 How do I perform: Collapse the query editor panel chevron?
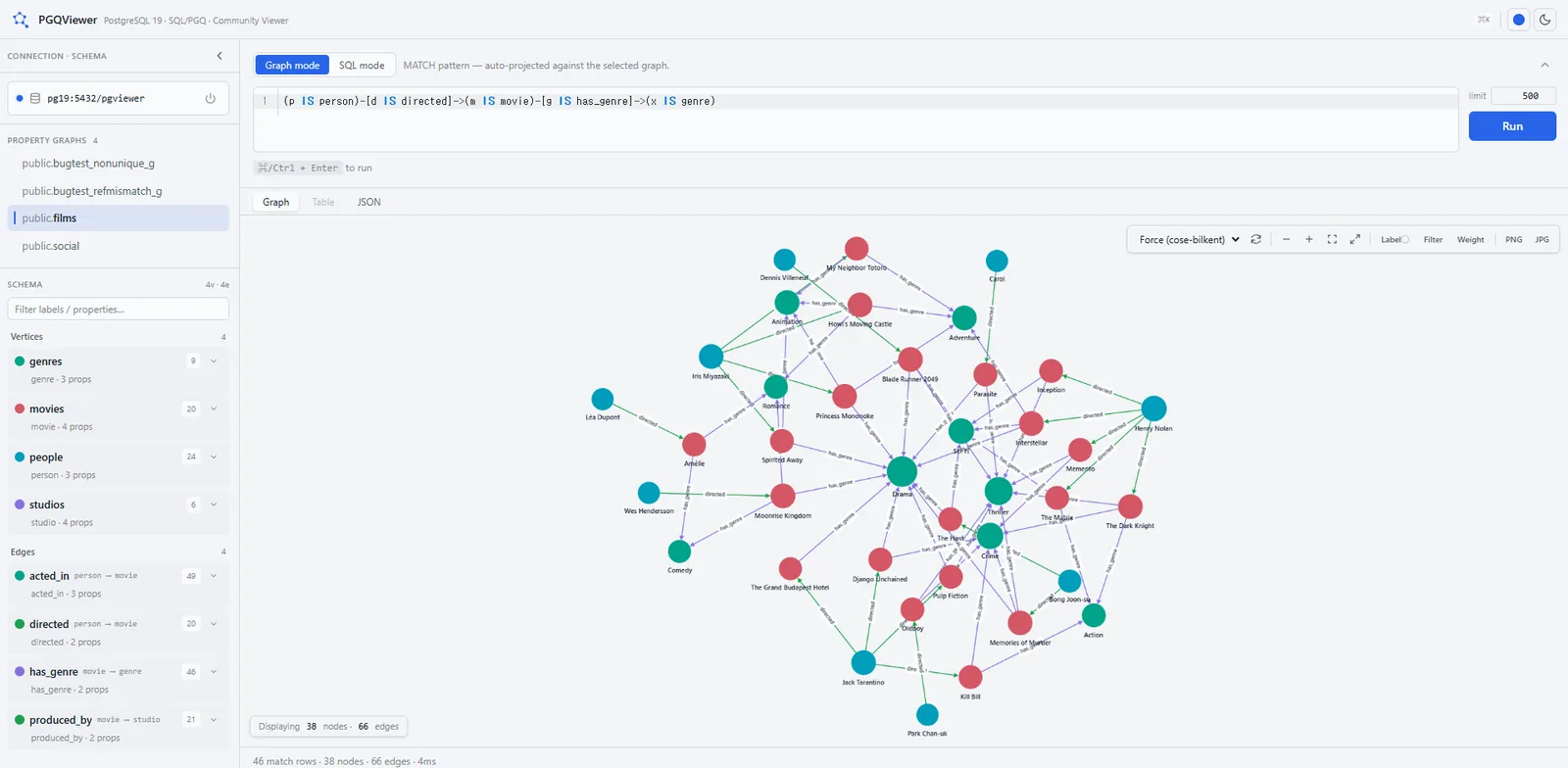1544,66
